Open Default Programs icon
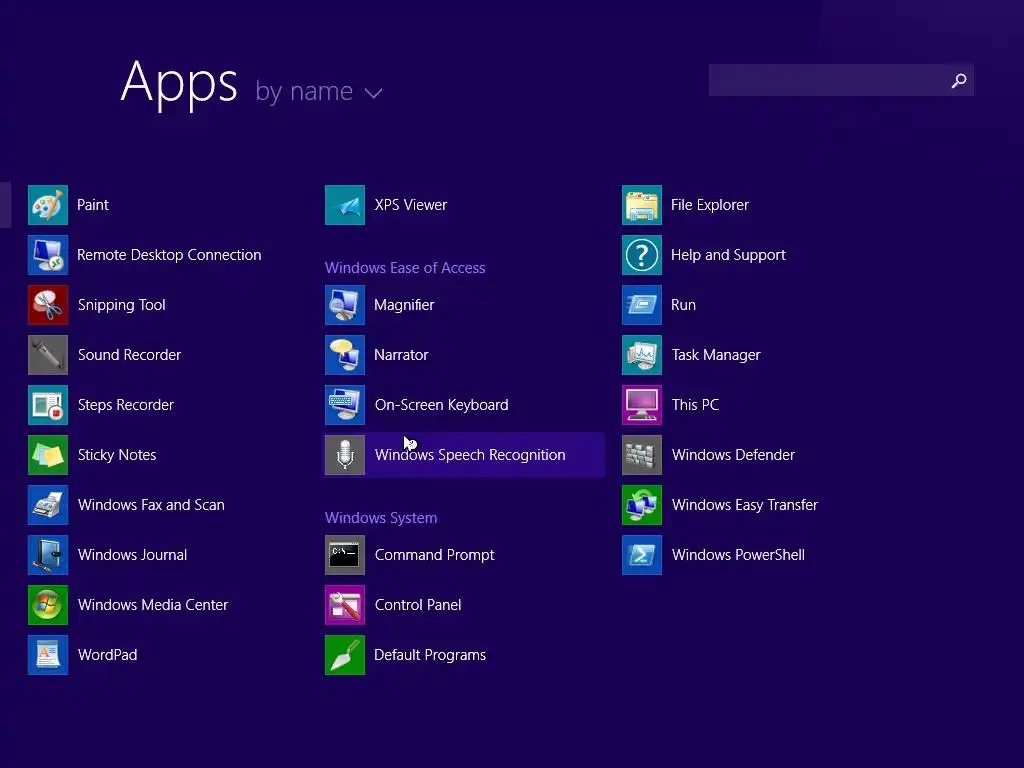Screen dimensions: 1024x768 [345, 654]
